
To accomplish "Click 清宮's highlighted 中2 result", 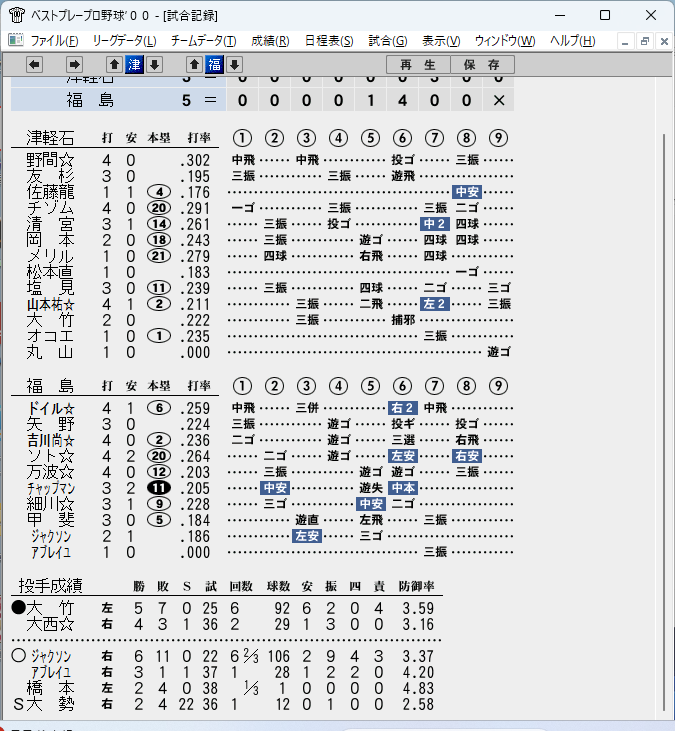I will pos(434,224).
